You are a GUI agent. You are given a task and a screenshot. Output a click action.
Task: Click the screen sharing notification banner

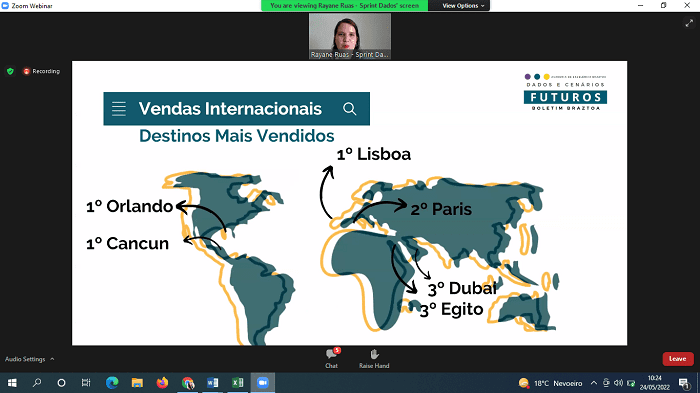pyautogui.click(x=344, y=6)
